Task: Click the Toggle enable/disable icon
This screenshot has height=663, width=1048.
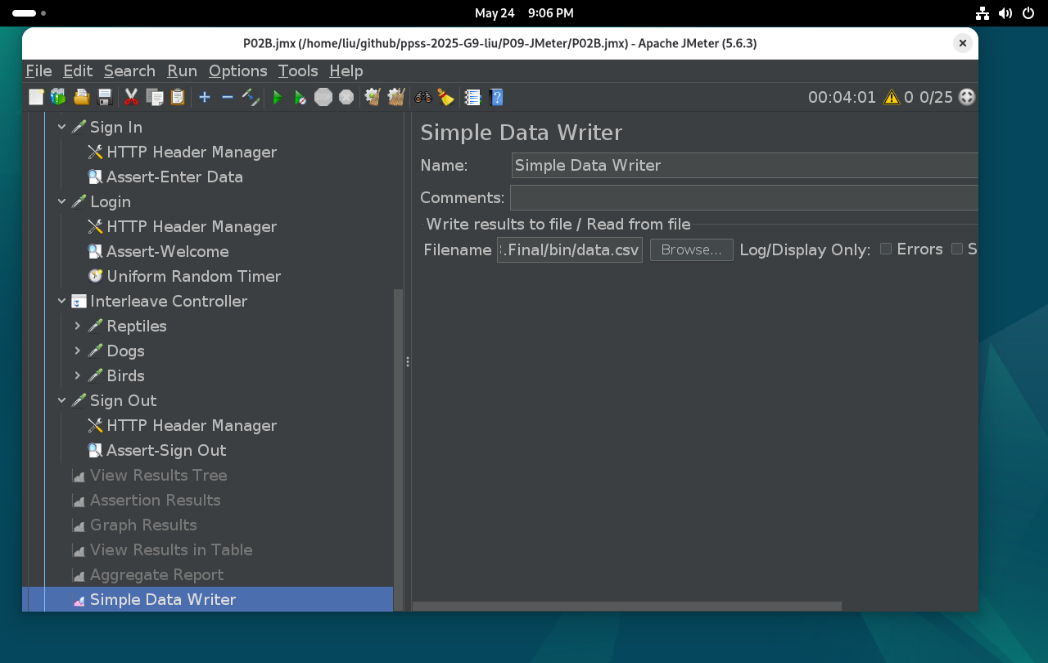Action: point(251,97)
